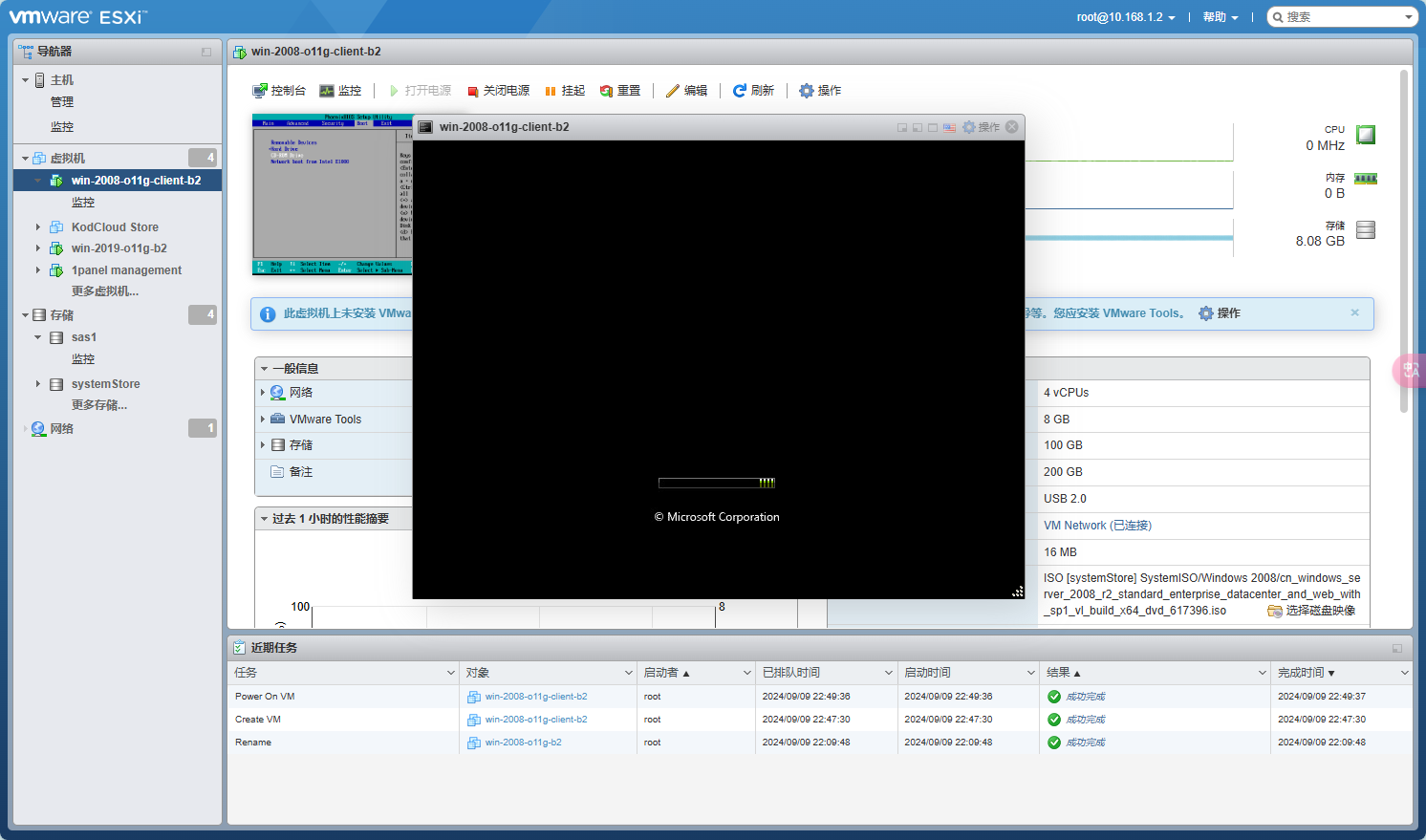The height and width of the screenshot is (840, 1426).
Task: Minimize the navigator panel via its corner icon
Action: tap(206, 52)
